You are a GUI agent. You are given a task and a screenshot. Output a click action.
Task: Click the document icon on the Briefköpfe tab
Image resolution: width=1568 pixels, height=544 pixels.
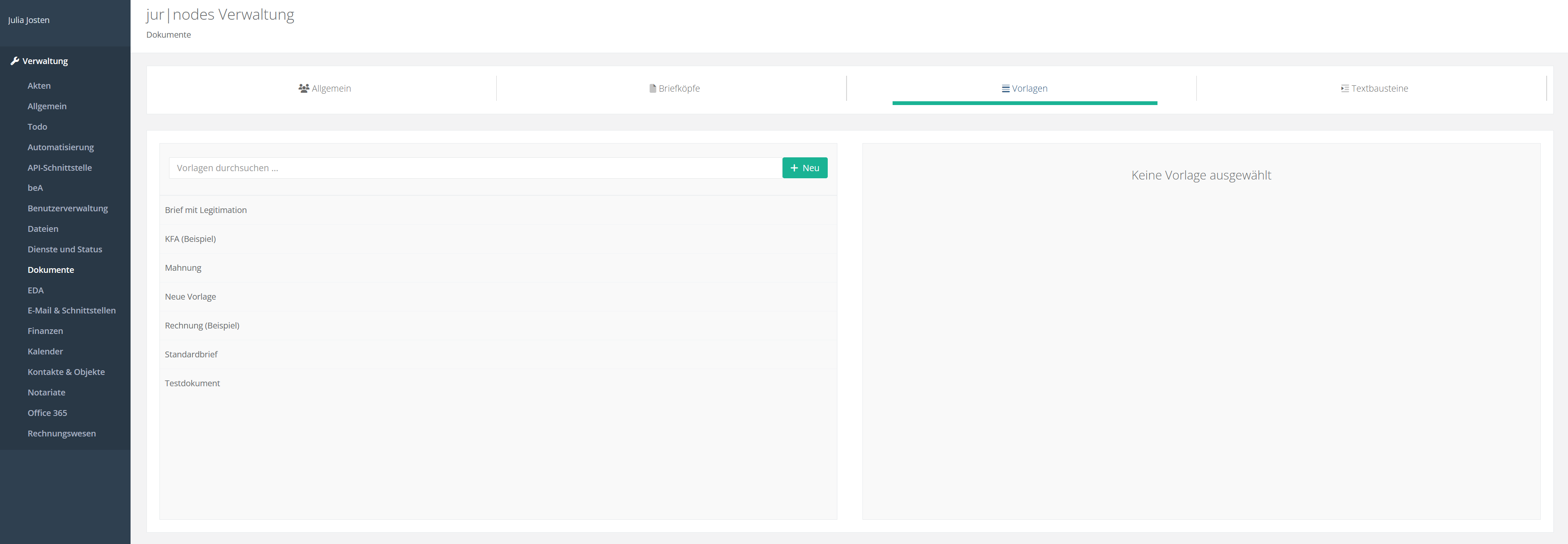[652, 88]
